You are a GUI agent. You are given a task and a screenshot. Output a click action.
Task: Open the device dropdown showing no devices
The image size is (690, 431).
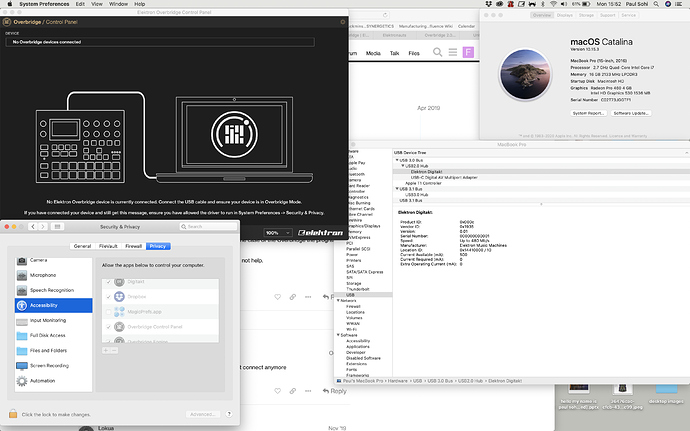[x=160, y=42]
